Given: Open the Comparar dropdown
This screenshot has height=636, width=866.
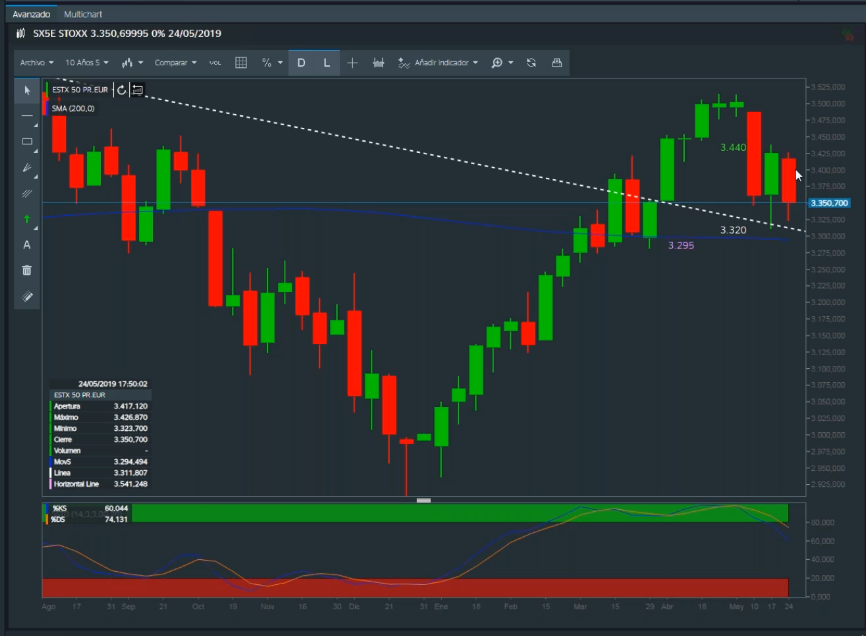Looking at the screenshot, I should click(175, 62).
